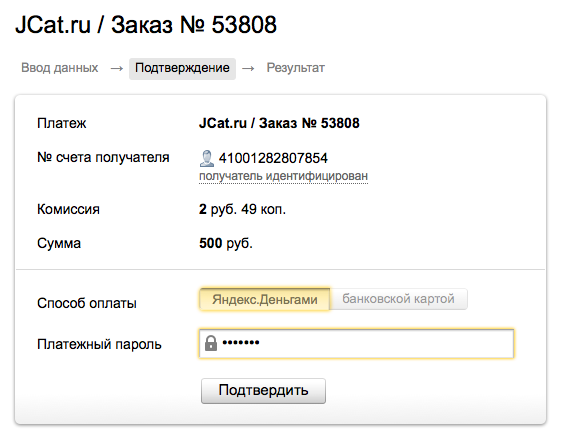Click the arrow after Ввод данных
This screenshot has height=440, width=564.
coord(117,68)
